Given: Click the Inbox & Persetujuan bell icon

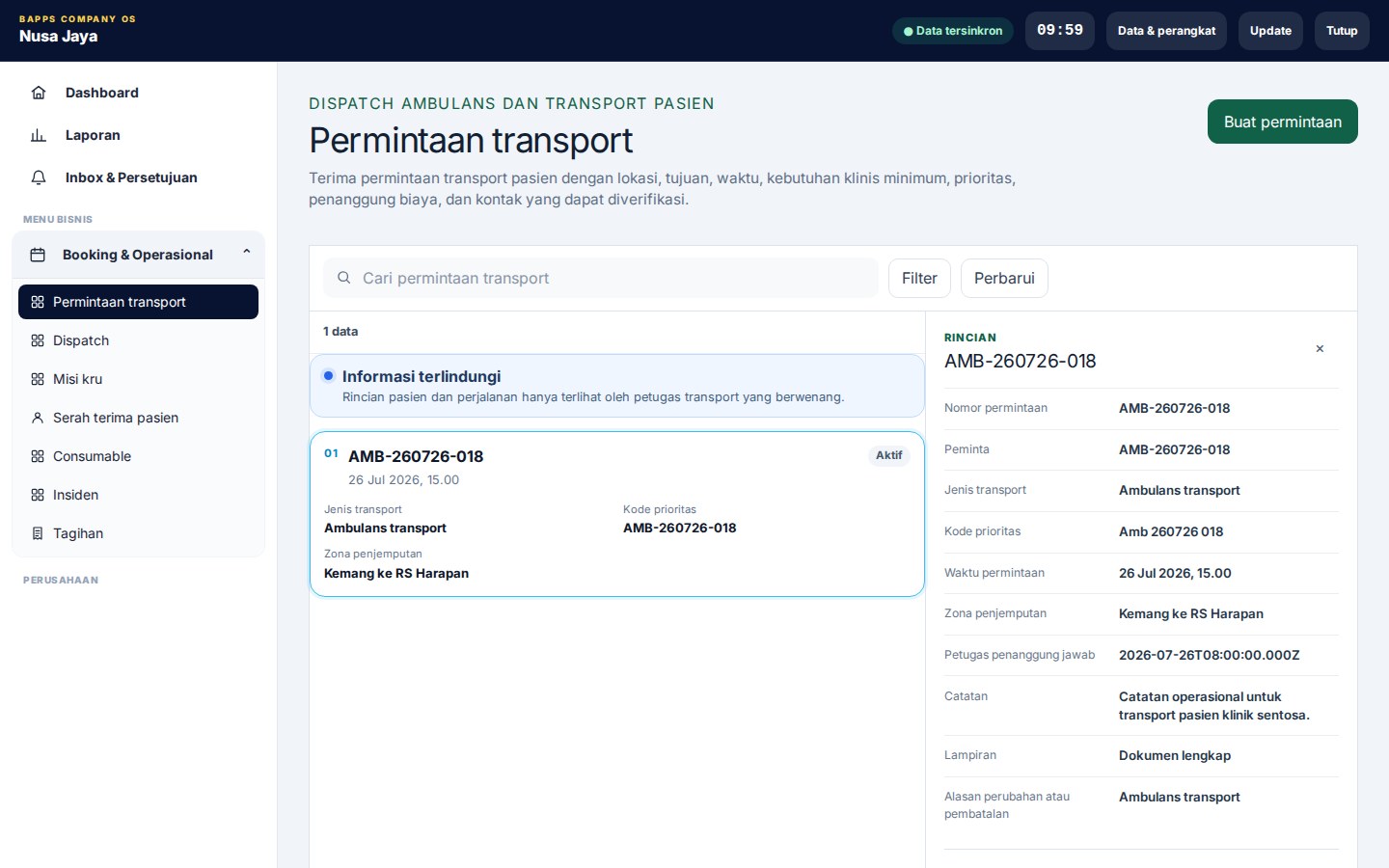Looking at the screenshot, I should click(x=39, y=177).
